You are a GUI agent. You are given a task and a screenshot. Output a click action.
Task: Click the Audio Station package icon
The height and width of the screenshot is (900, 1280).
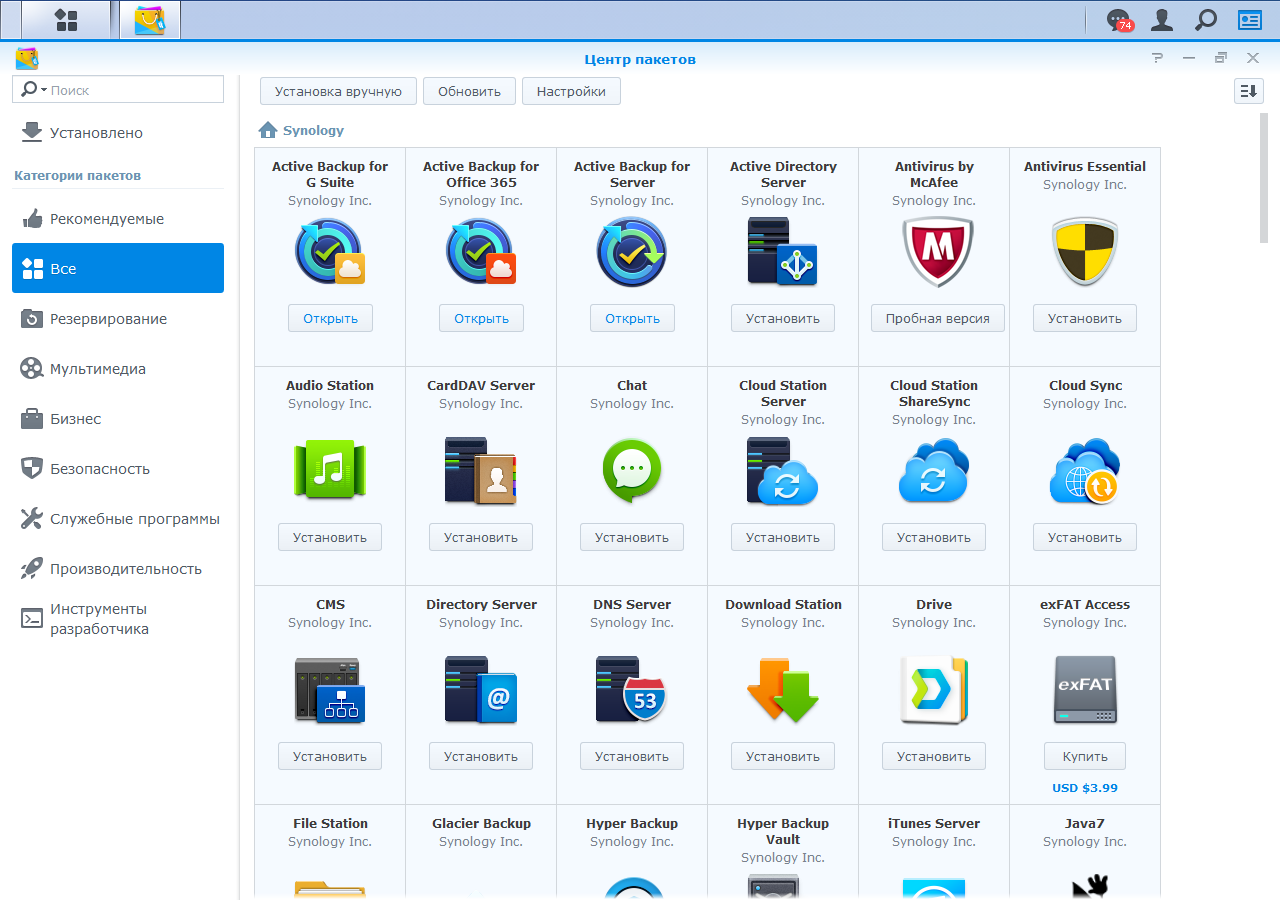tap(330, 471)
